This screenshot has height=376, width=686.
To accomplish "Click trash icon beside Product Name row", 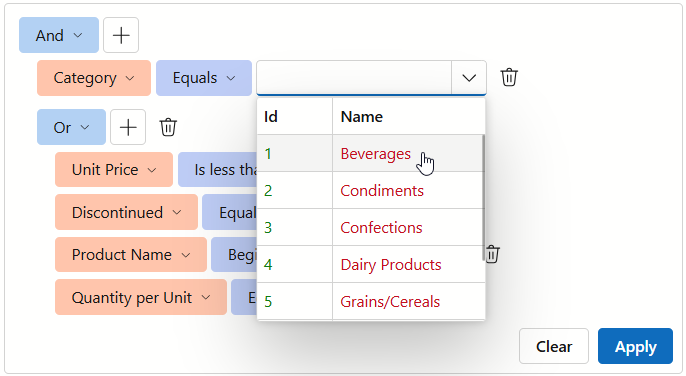I will tap(492, 254).
